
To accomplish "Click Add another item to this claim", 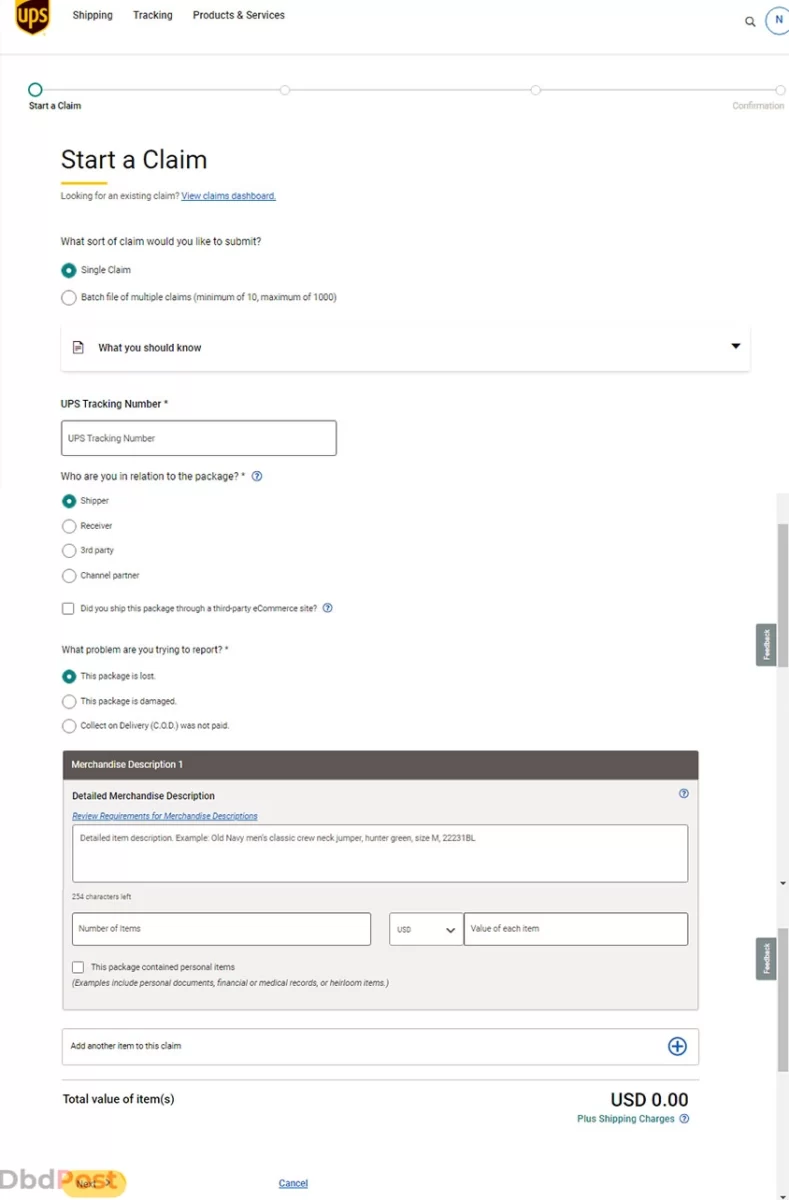I will point(380,1046).
